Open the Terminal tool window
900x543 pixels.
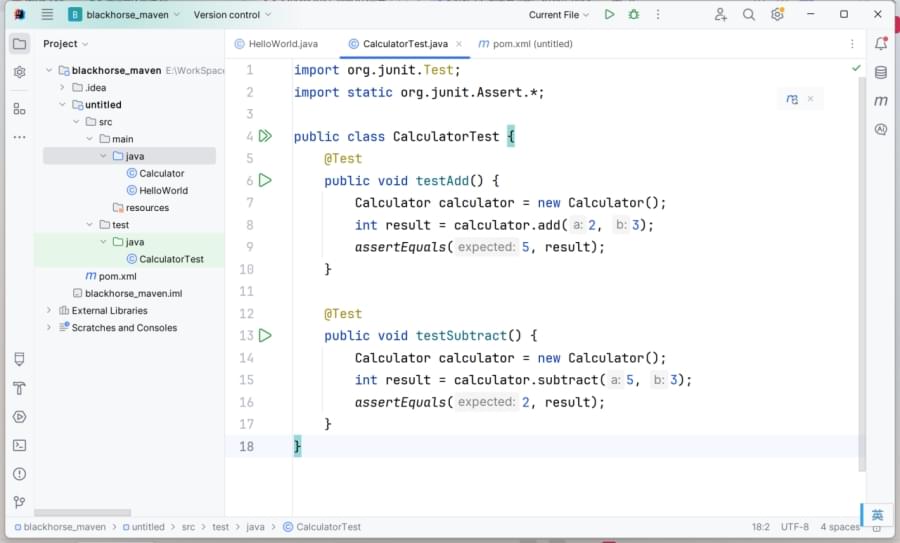pyautogui.click(x=19, y=445)
